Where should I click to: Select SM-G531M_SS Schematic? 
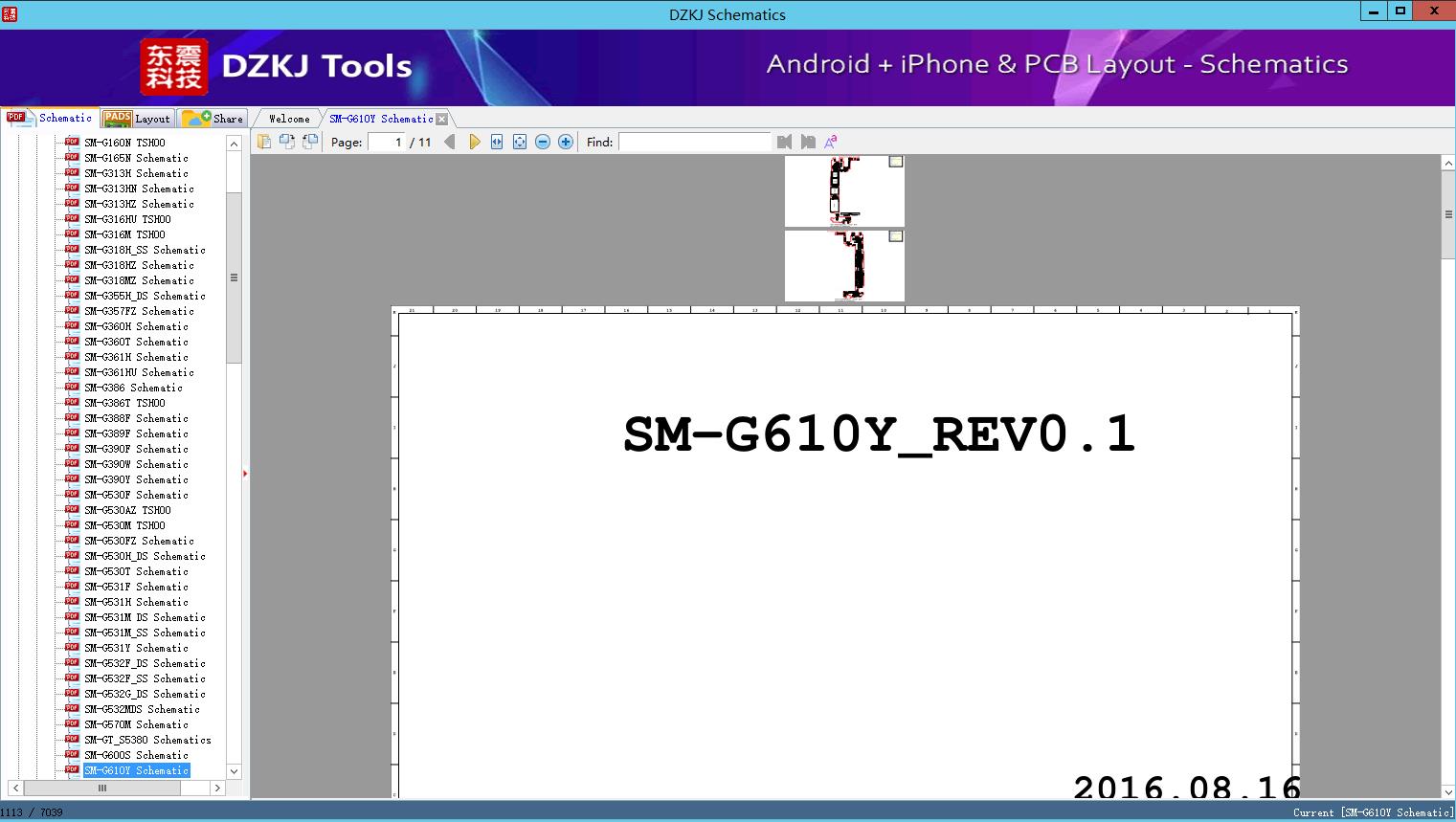145,633
